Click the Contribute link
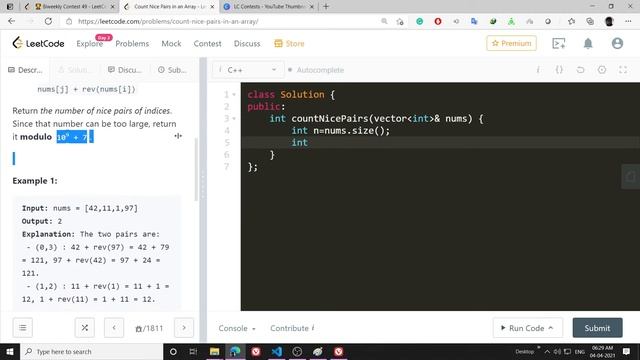The height and width of the screenshot is (360, 640). 292,328
